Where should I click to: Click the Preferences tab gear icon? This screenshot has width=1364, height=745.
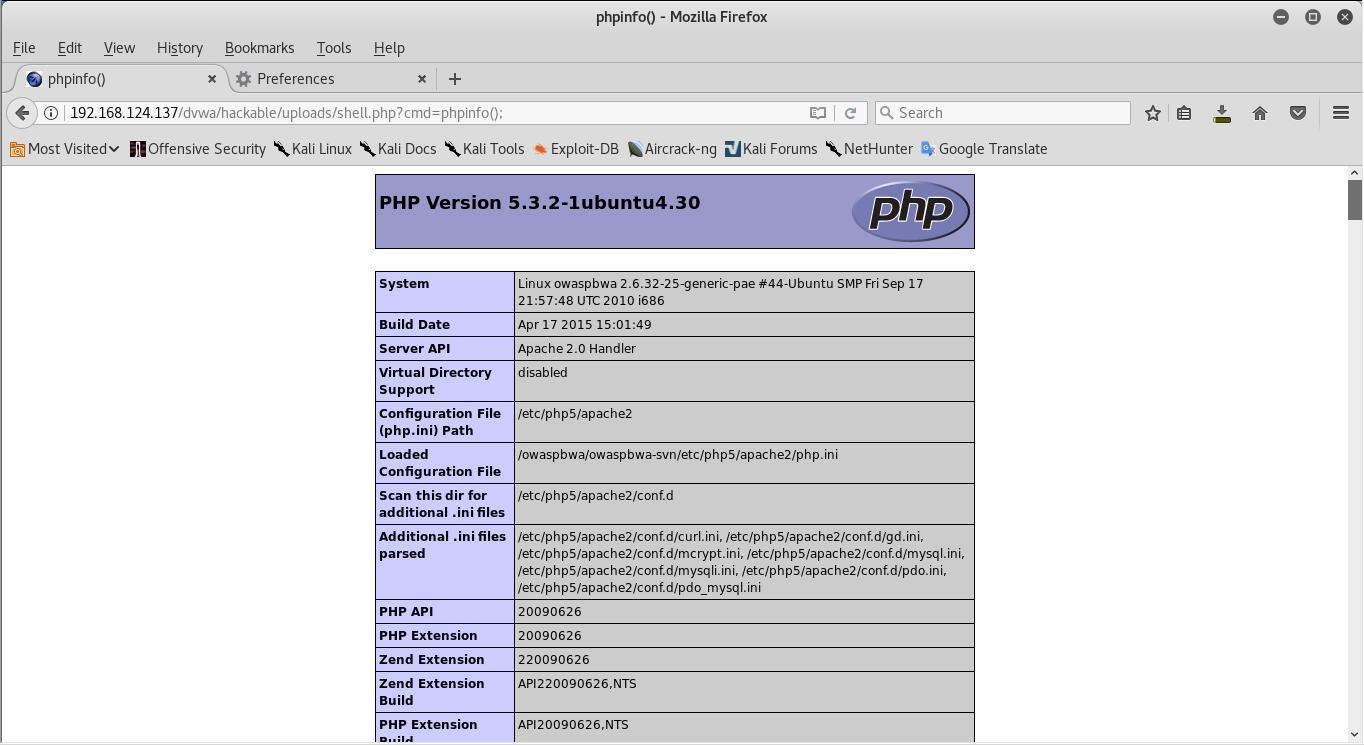tap(243, 79)
